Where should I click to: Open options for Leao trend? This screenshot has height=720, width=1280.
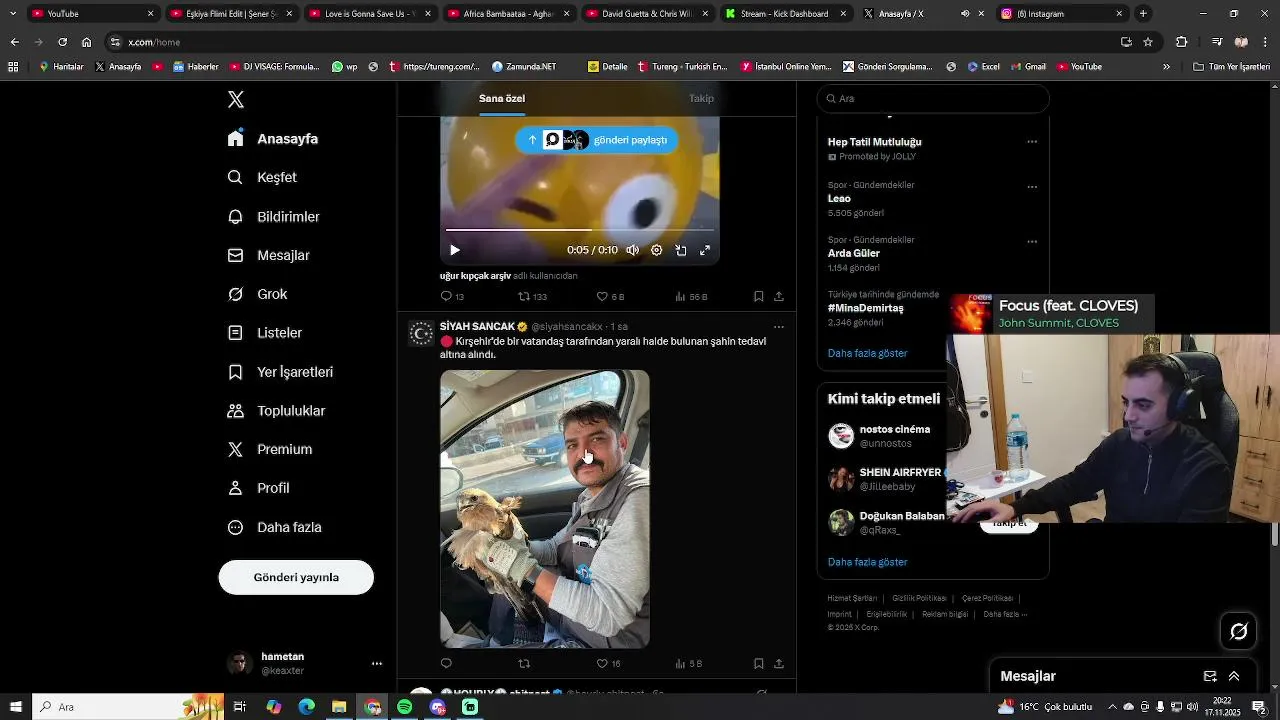tap(1032, 187)
